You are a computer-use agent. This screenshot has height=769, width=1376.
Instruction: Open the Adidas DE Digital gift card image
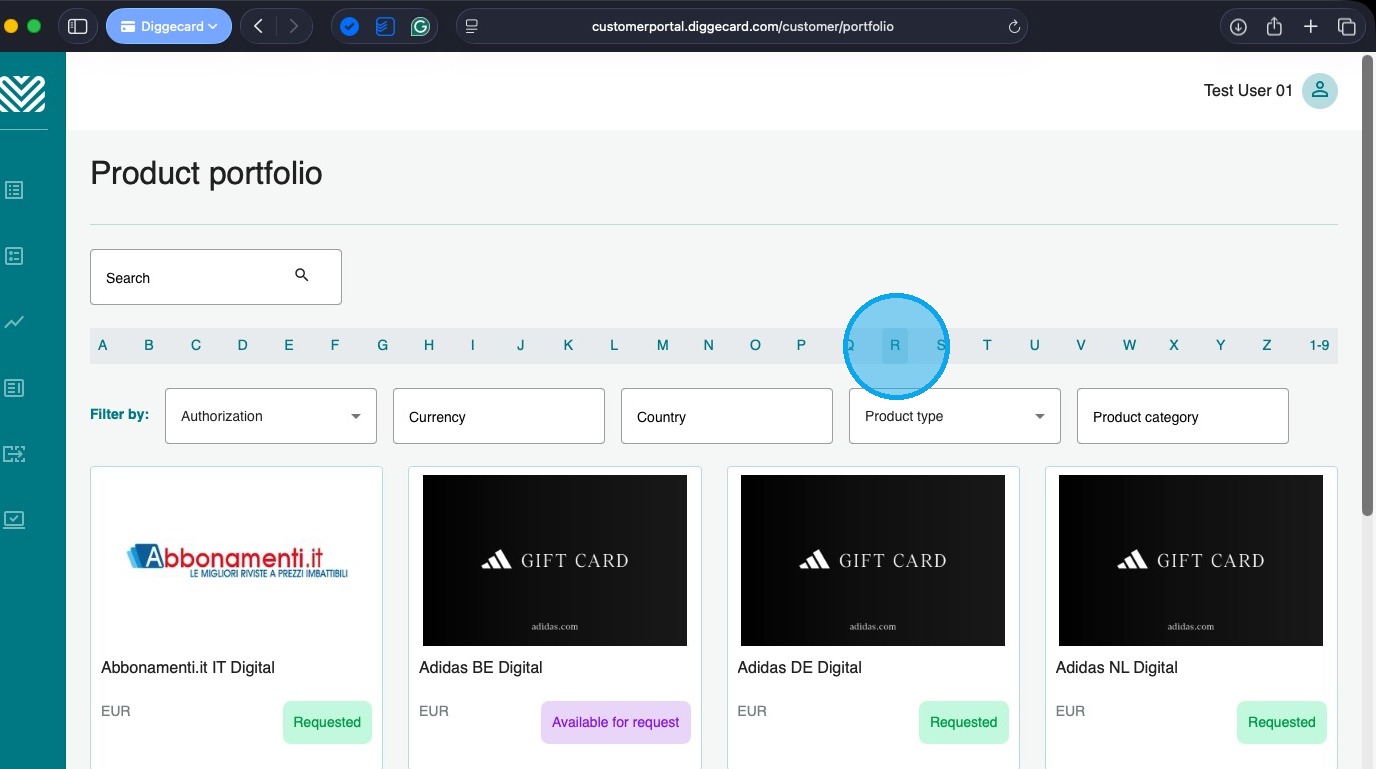click(x=873, y=560)
